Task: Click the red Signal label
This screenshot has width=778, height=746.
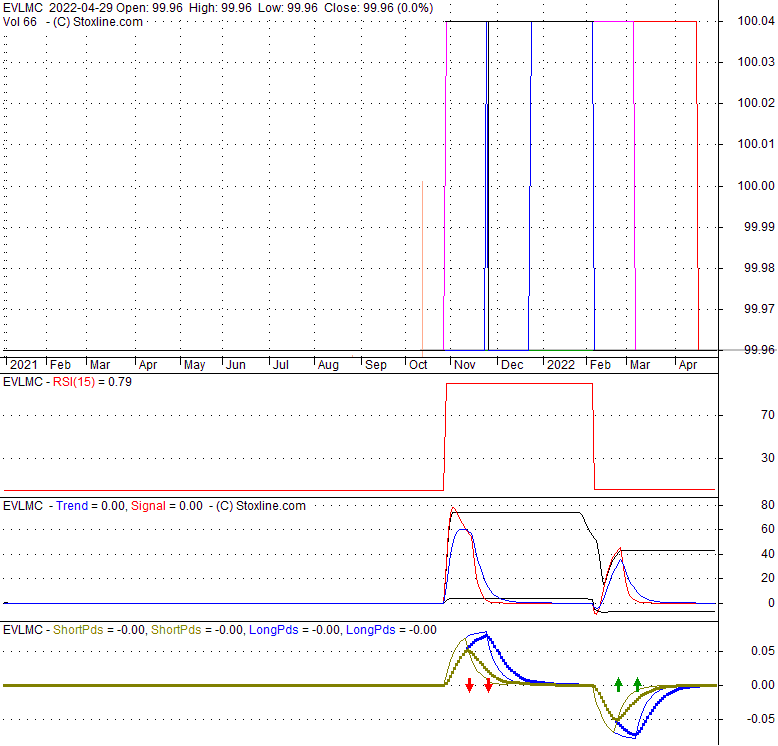Action: (x=148, y=506)
